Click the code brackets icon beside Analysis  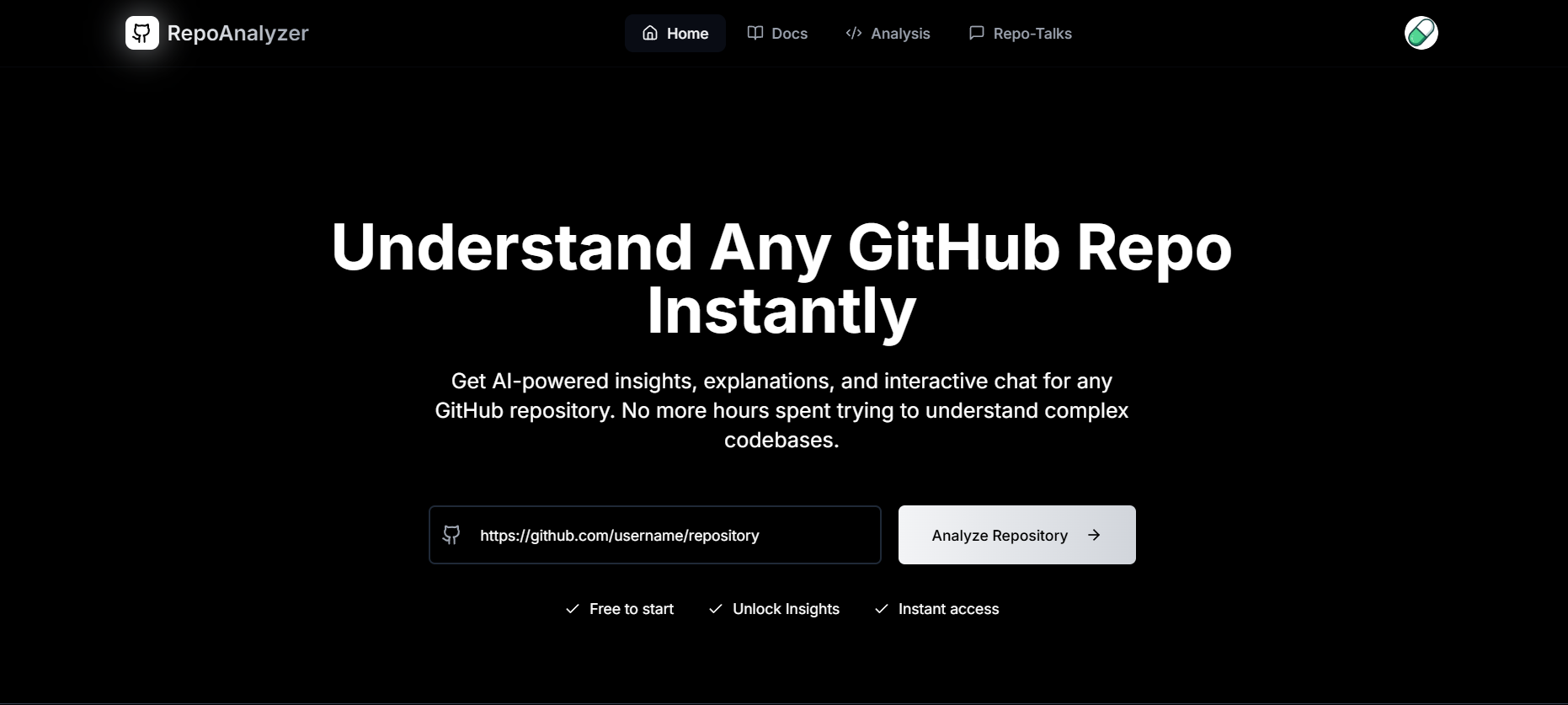tap(854, 33)
